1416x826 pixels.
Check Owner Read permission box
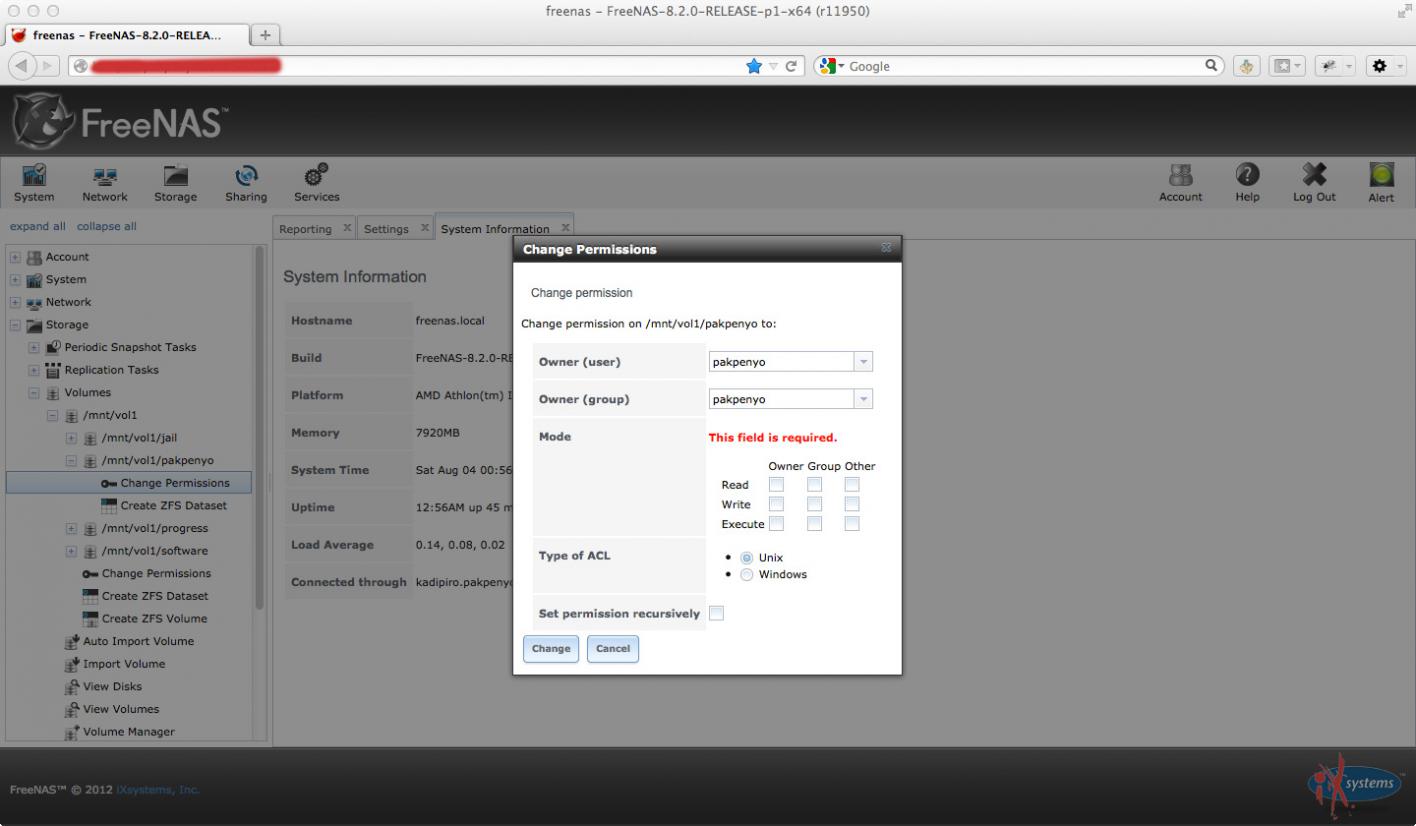tap(776, 485)
